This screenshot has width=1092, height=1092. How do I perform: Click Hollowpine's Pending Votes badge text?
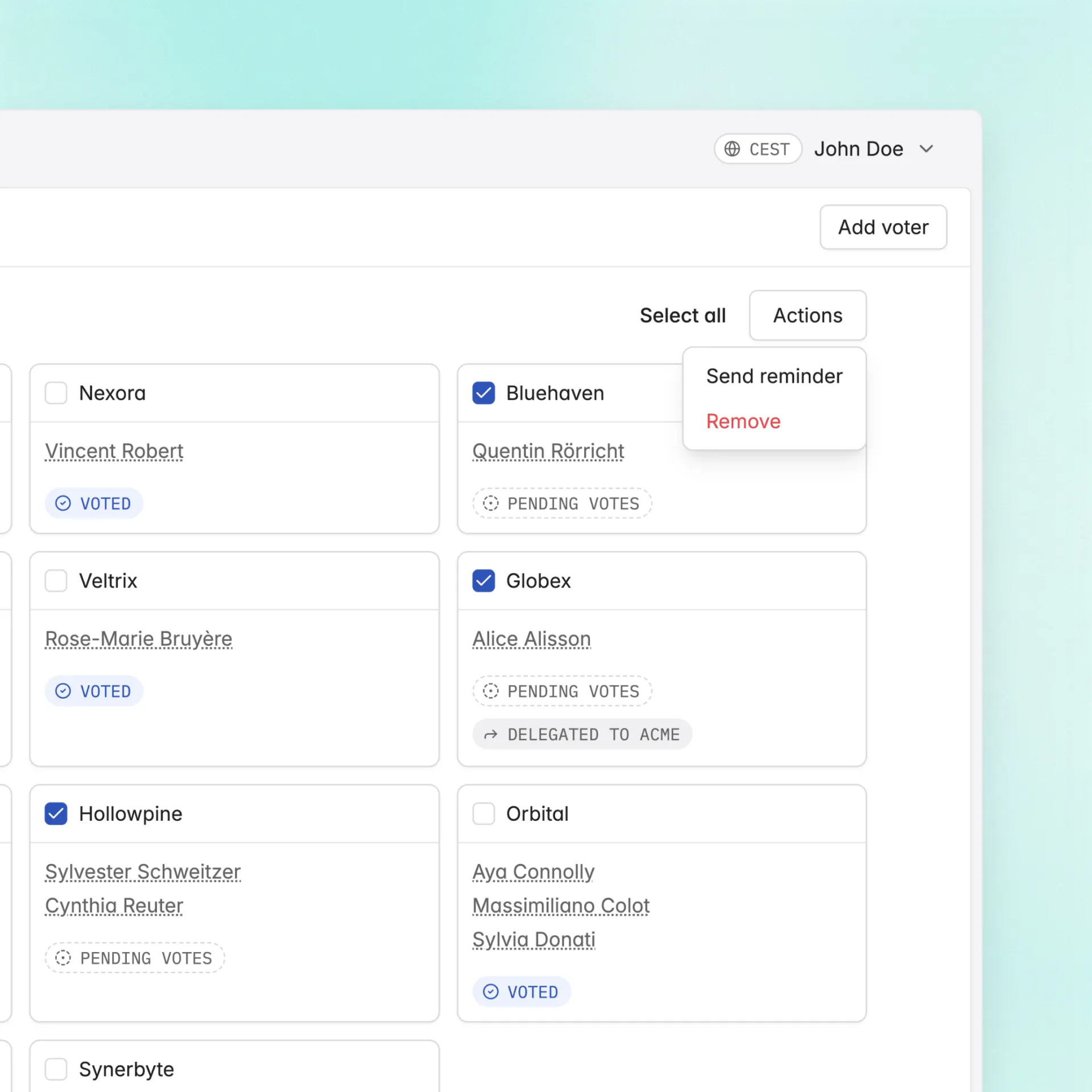click(146, 958)
